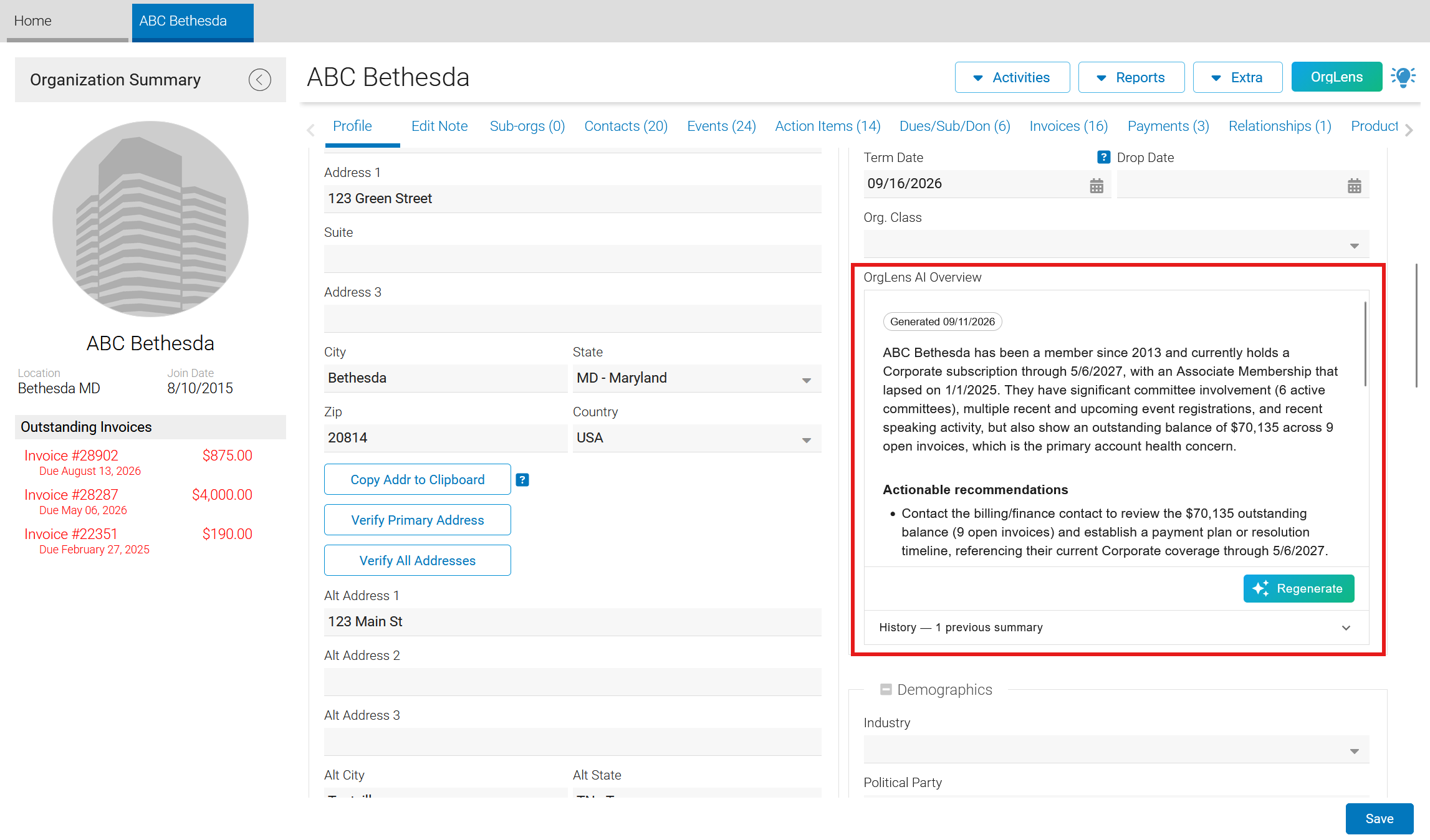Click the help icon beside Drop Date

point(1103,157)
